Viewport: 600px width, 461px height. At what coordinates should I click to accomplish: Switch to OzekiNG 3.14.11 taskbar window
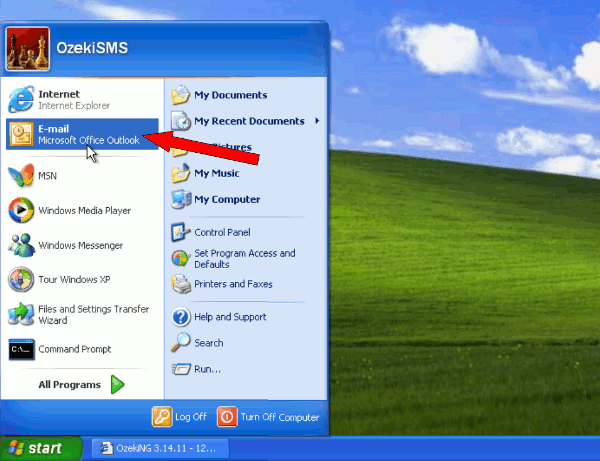tap(160, 448)
